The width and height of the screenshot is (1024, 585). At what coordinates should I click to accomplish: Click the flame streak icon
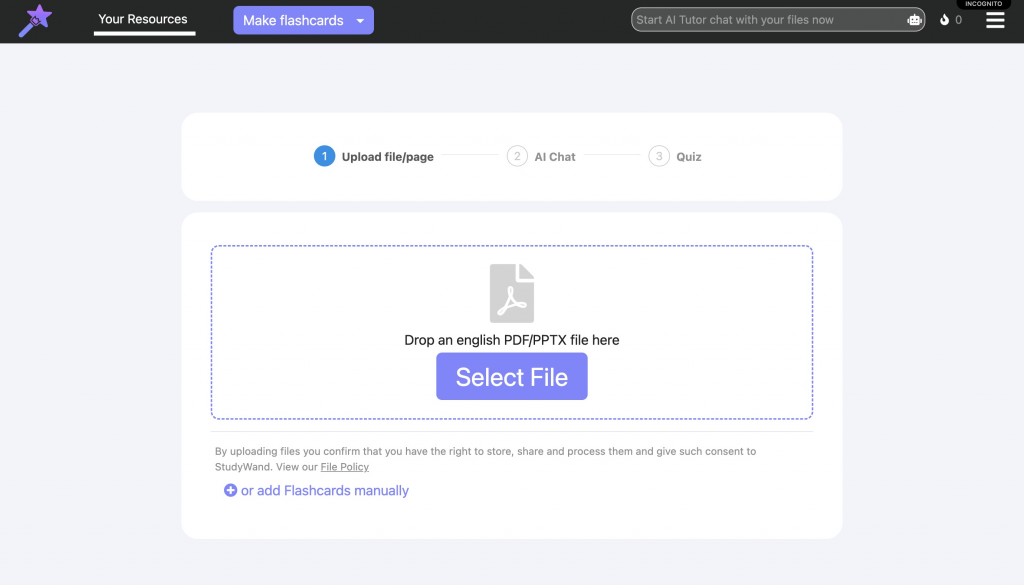point(944,20)
